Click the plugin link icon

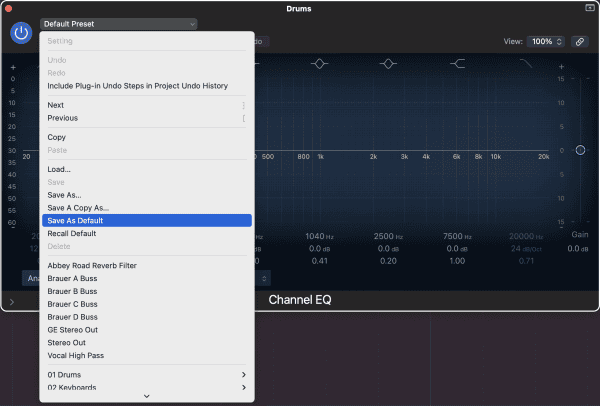click(580, 41)
